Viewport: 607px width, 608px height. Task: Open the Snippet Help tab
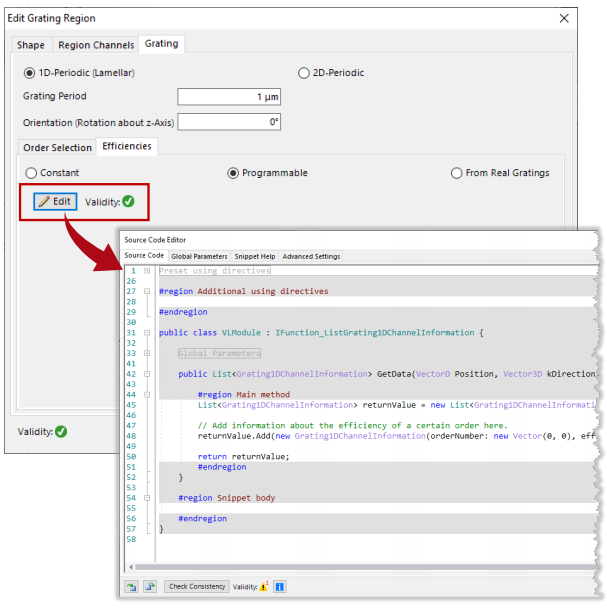pos(254,256)
